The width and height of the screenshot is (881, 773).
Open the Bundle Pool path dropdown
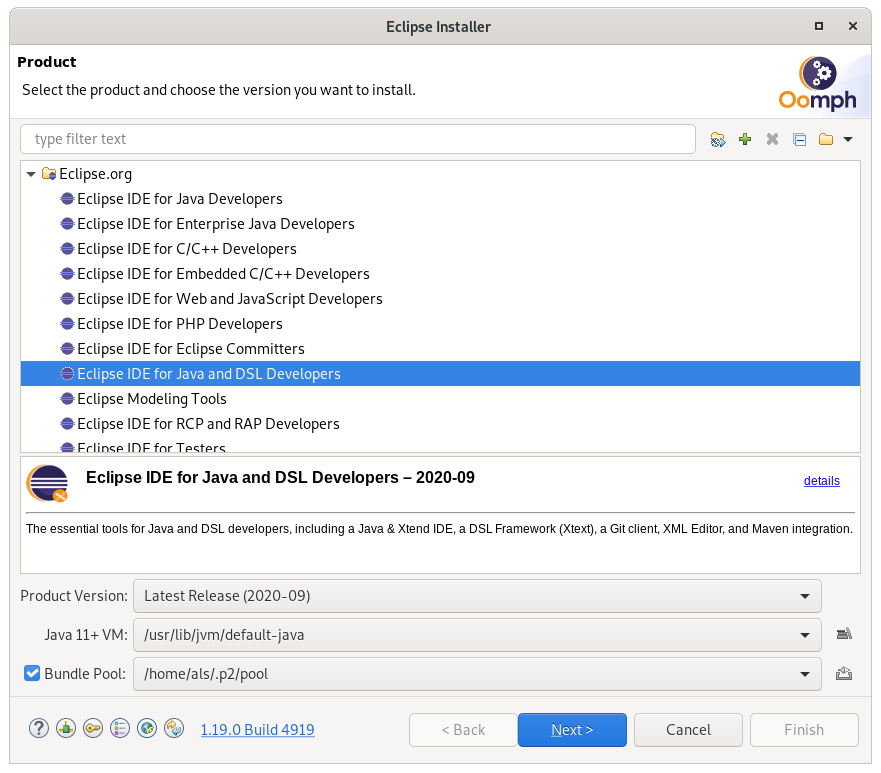pyautogui.click(x=477, y=674)
